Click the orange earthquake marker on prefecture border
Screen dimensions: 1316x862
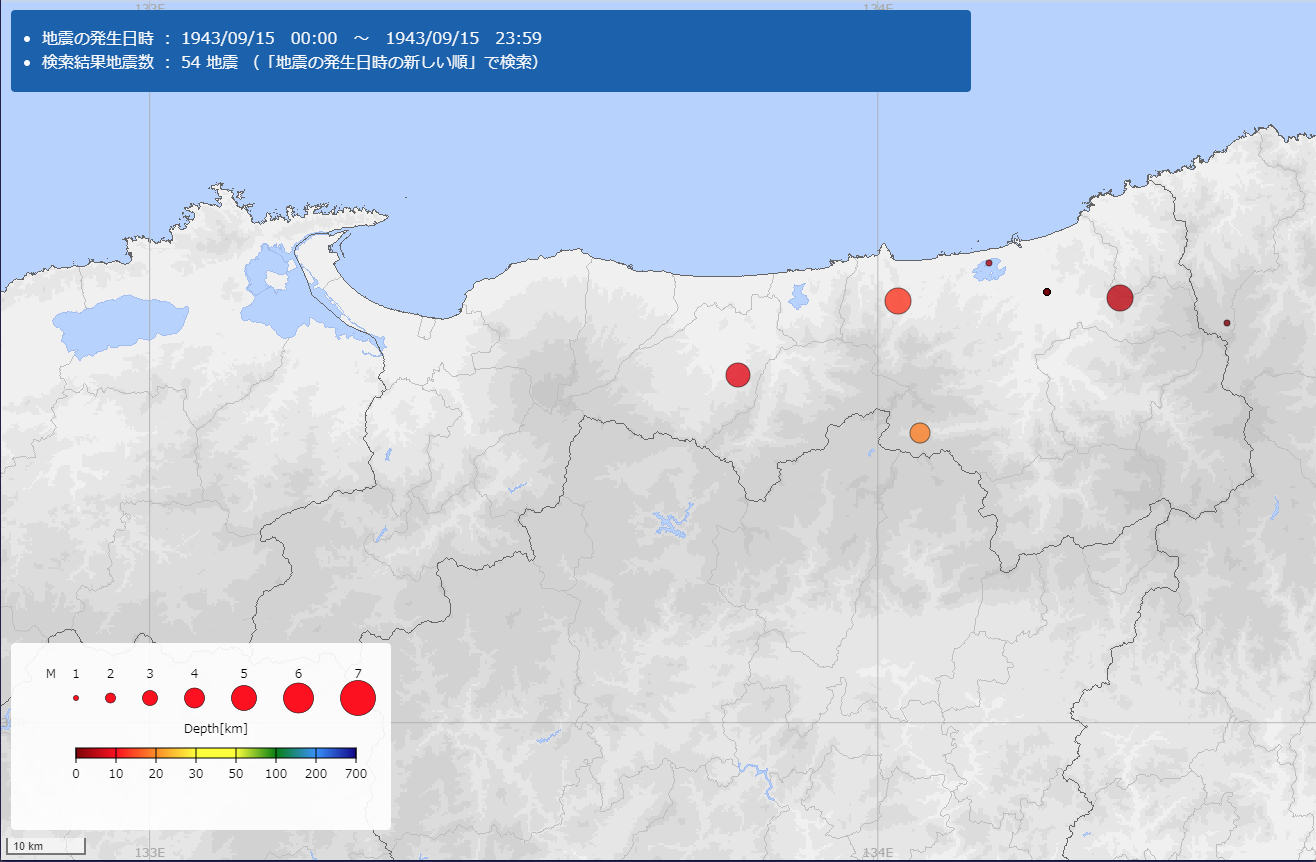920,432
